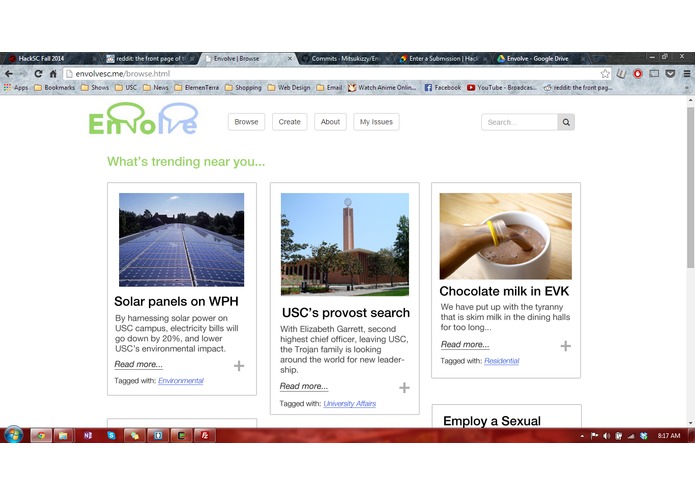Open the ElemenTerra bookmark folder
695x494 pixels.
[x=197, y=88]
